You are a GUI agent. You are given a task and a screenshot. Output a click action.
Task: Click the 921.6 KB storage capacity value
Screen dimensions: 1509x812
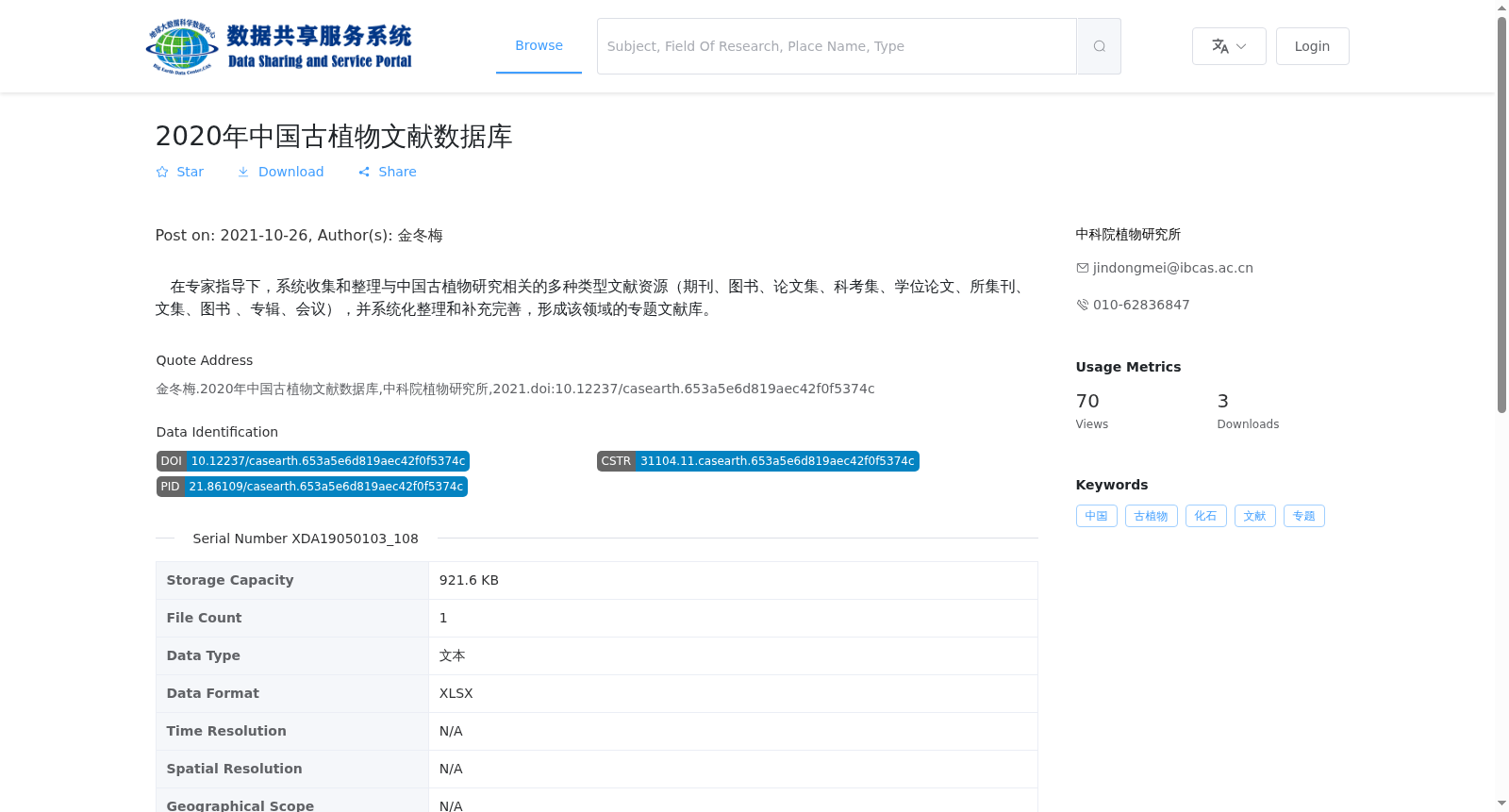point(469,580)
